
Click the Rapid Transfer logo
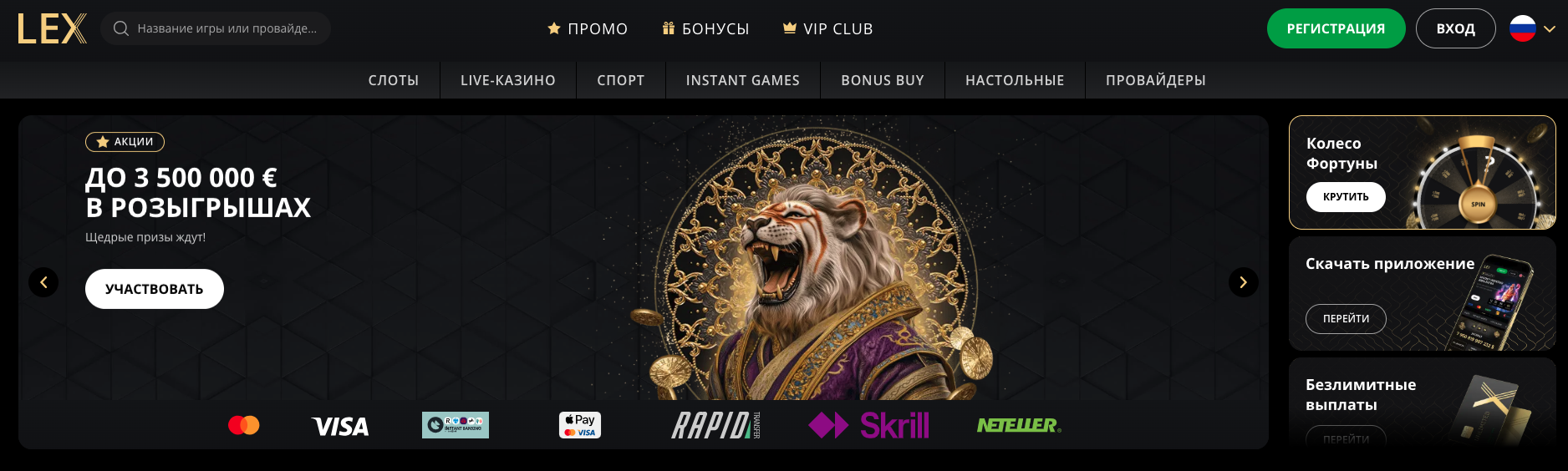pyautogui.click(x=716, y=425)
